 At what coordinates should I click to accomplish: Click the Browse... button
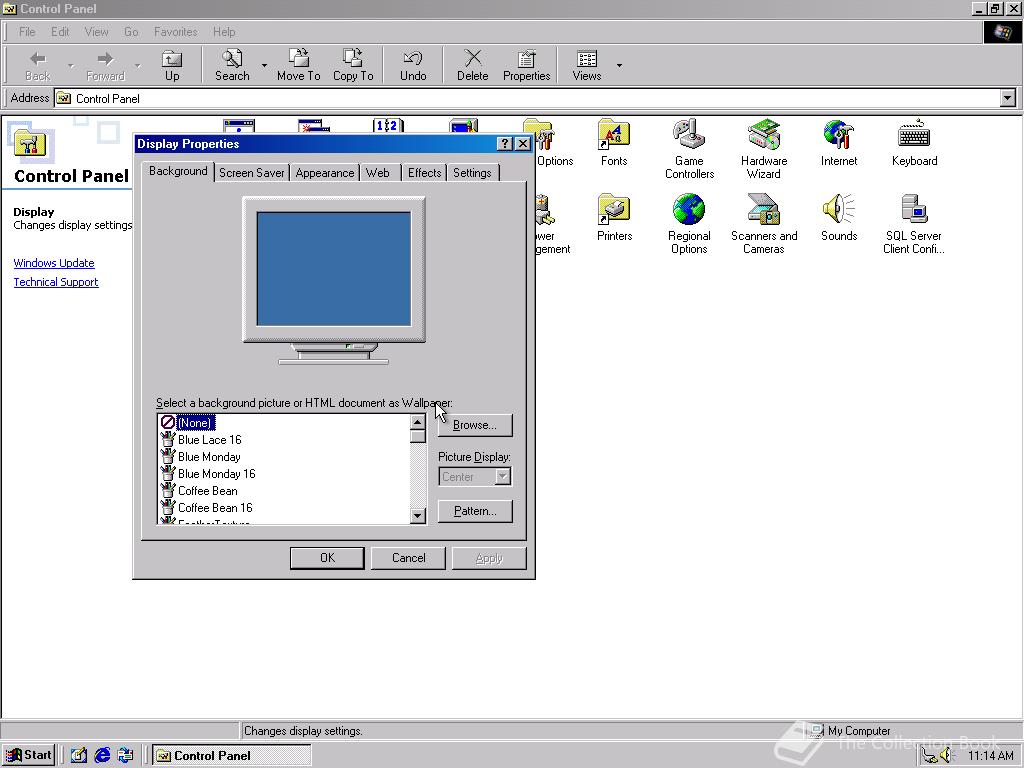point(474,425)
